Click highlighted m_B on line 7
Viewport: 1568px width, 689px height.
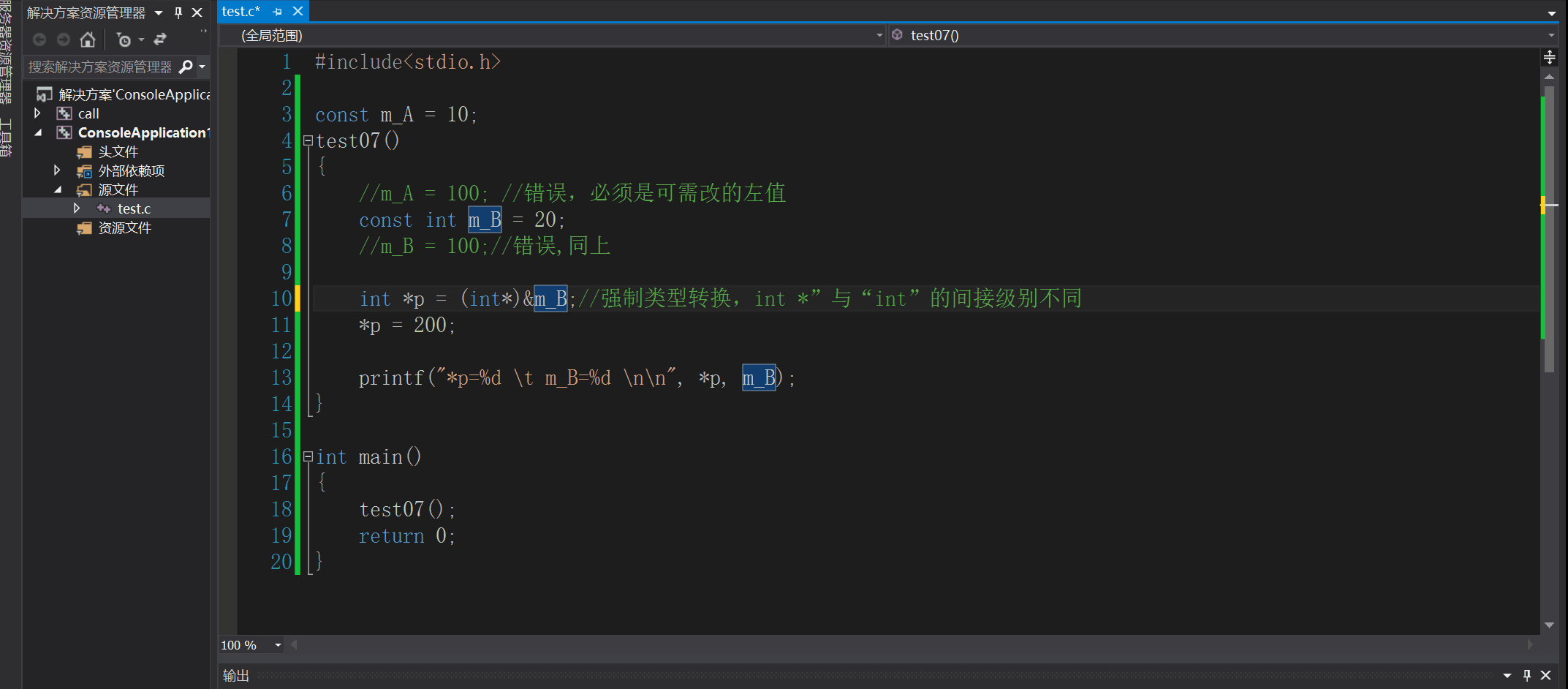pyautogui.click(x=485, y=220)
